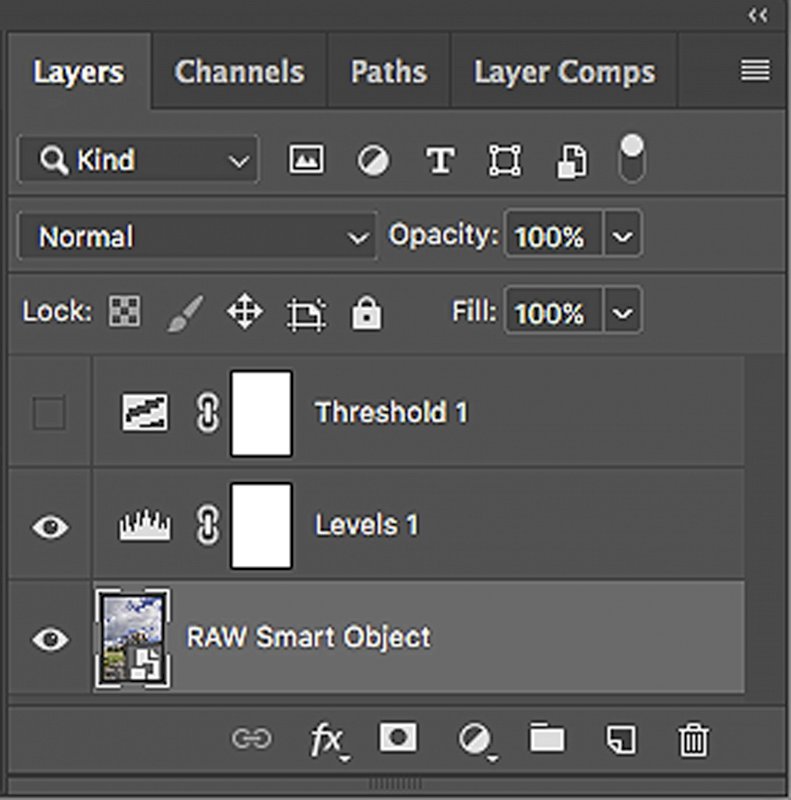
Task: Open the Normal blend mode dropdown
Action: point(197,237)
